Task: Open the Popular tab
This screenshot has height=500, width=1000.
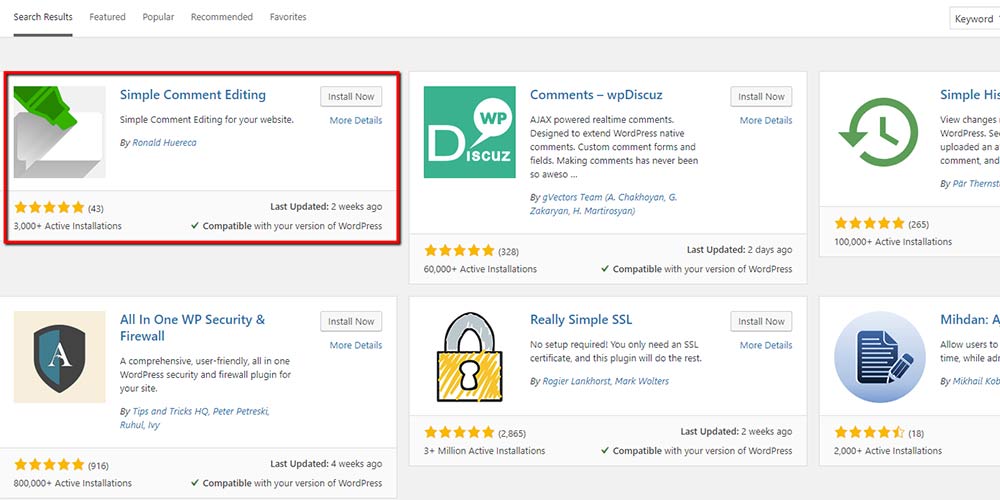Action: pyautogui.click(x=158, y=17)
